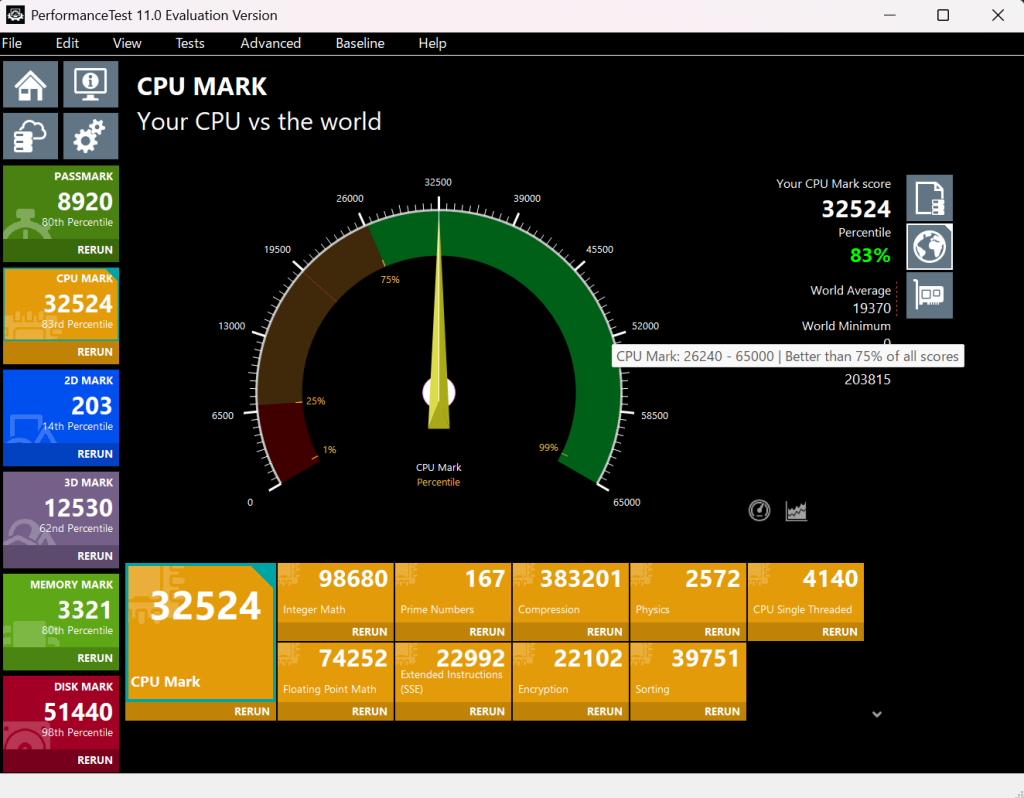
Task: Click the yellow gauge needle hub
Action: (439, 393)
